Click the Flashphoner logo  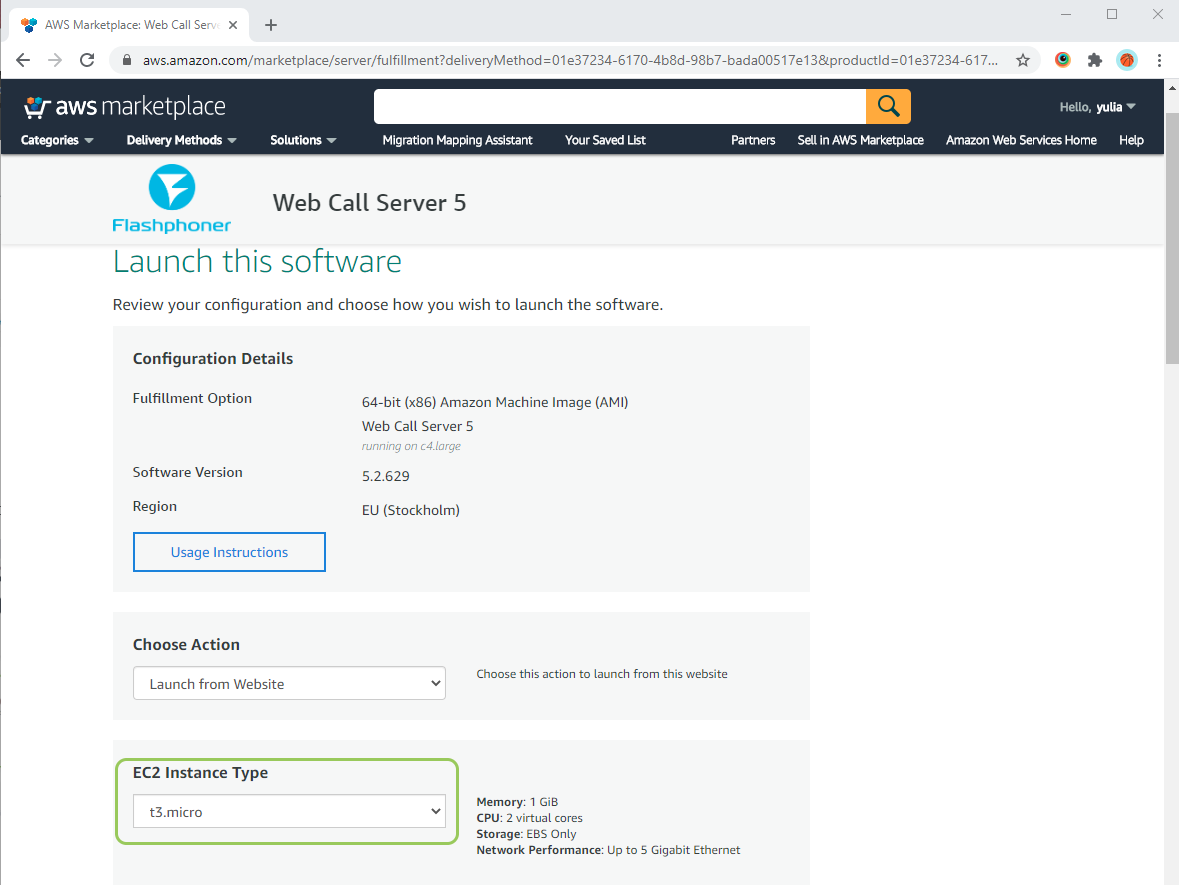tap(172, 200)
